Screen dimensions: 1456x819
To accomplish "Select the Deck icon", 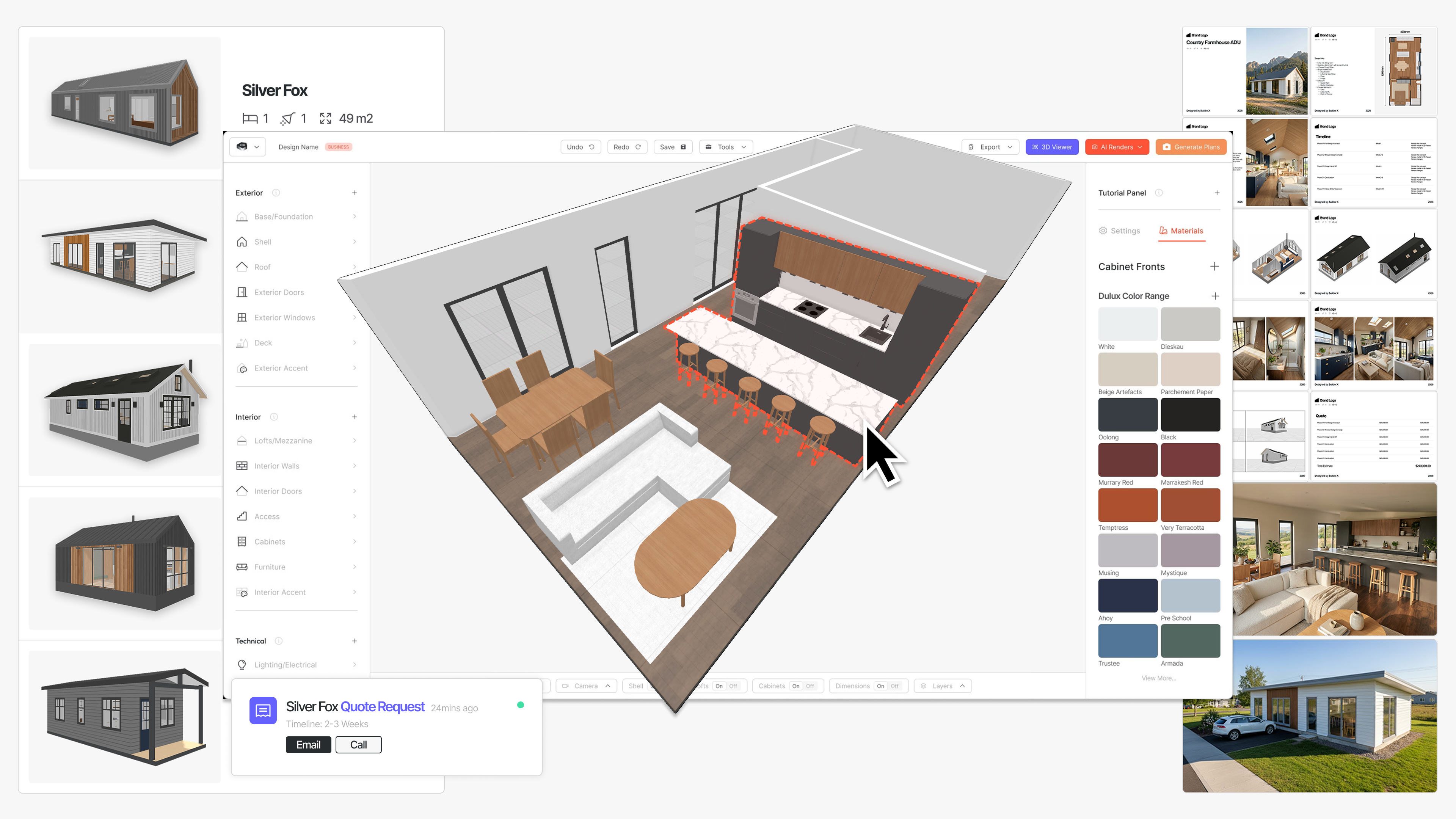I will [x=242, y=343].
